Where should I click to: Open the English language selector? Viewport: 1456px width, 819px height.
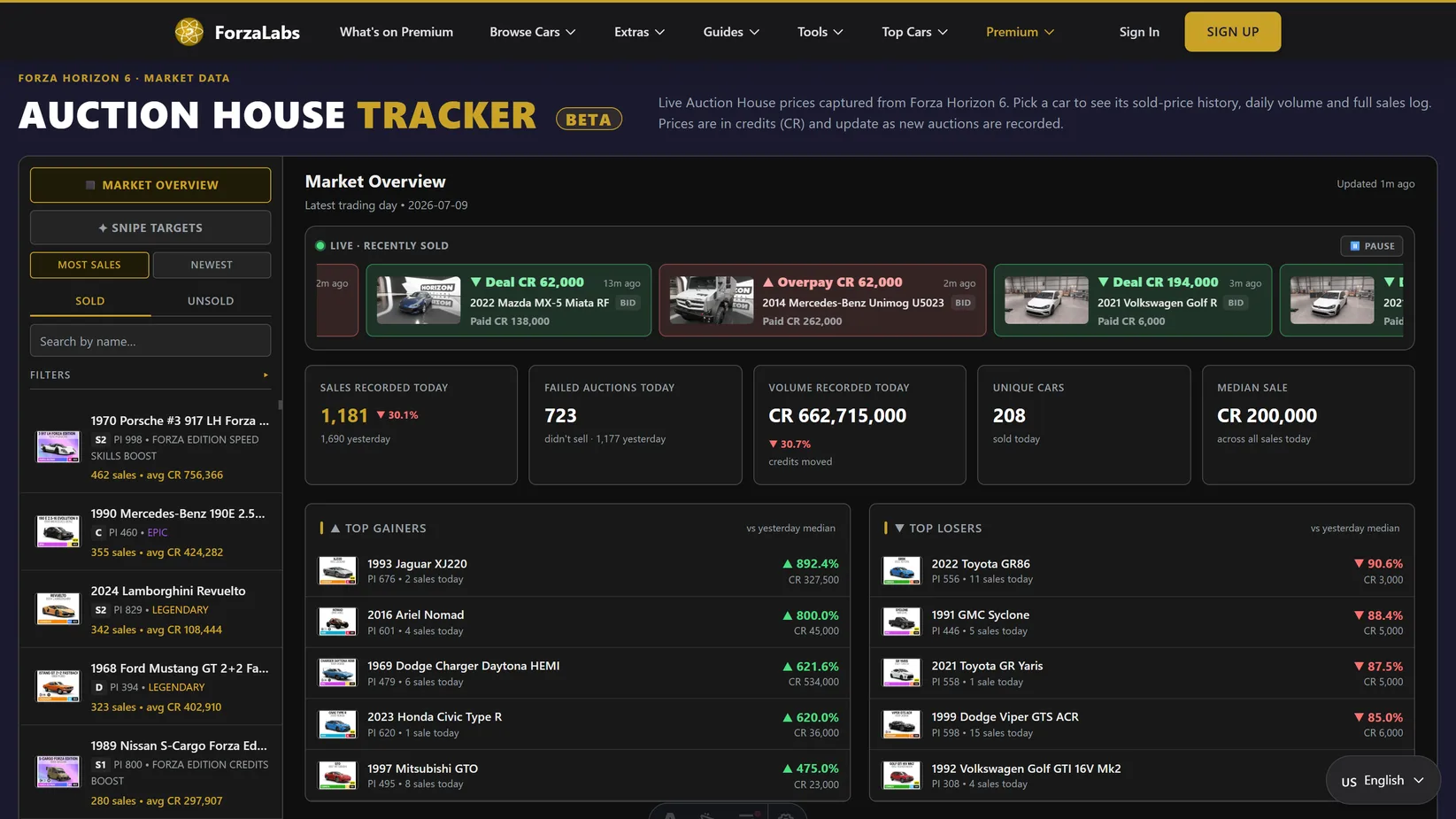[1383, 780]
